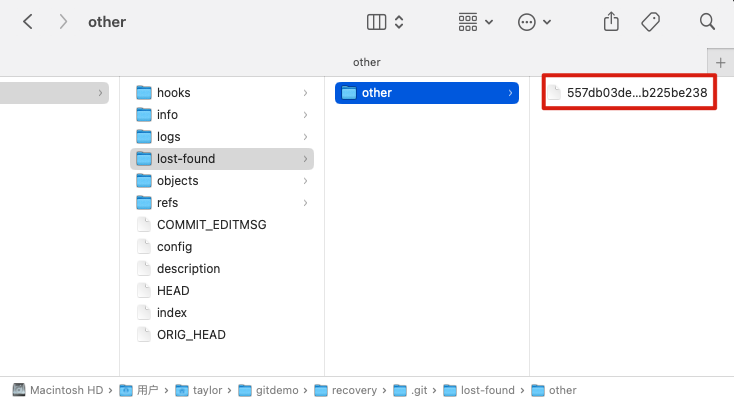
Task: Click the 557db03de file icon
Action: [554, 93]
